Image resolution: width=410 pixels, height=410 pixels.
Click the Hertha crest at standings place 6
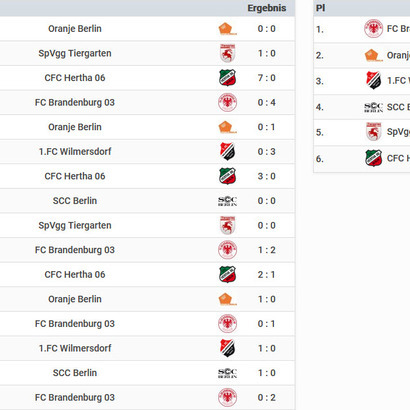pyautogui.click(x=373, y=158)
